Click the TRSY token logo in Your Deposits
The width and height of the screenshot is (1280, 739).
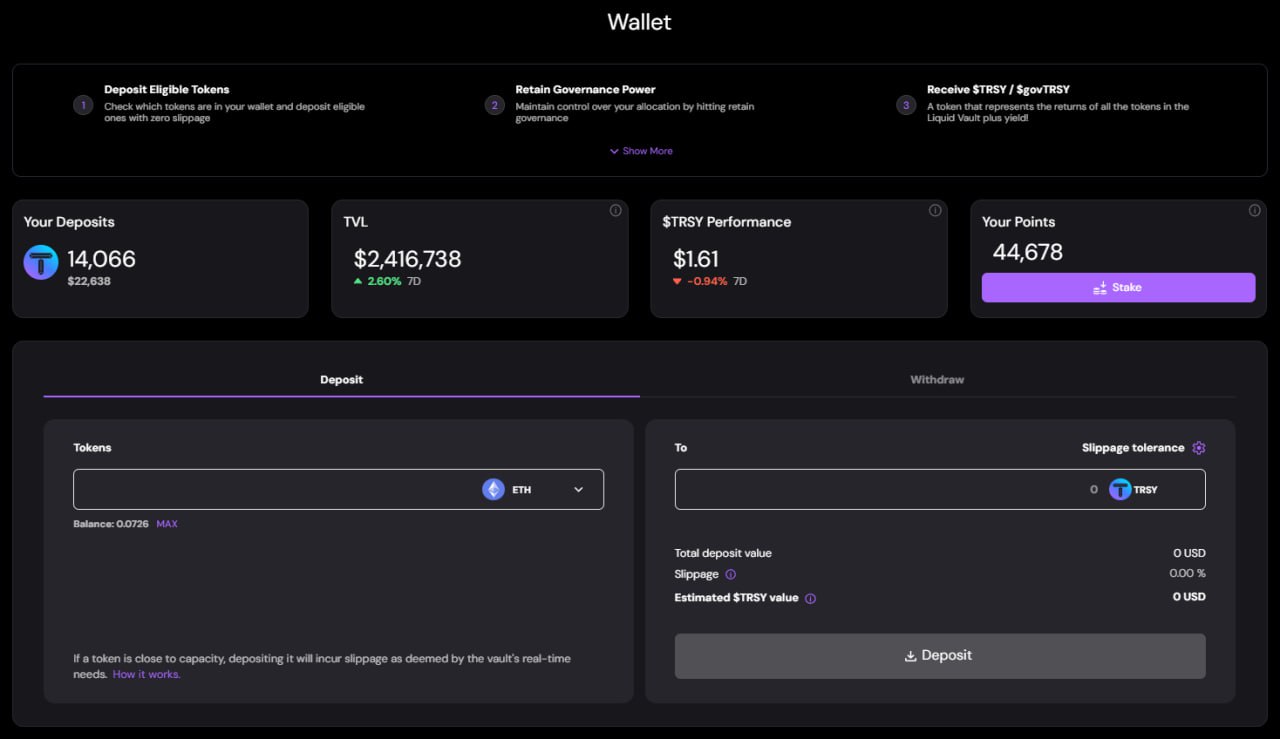(x=41, y=262)
